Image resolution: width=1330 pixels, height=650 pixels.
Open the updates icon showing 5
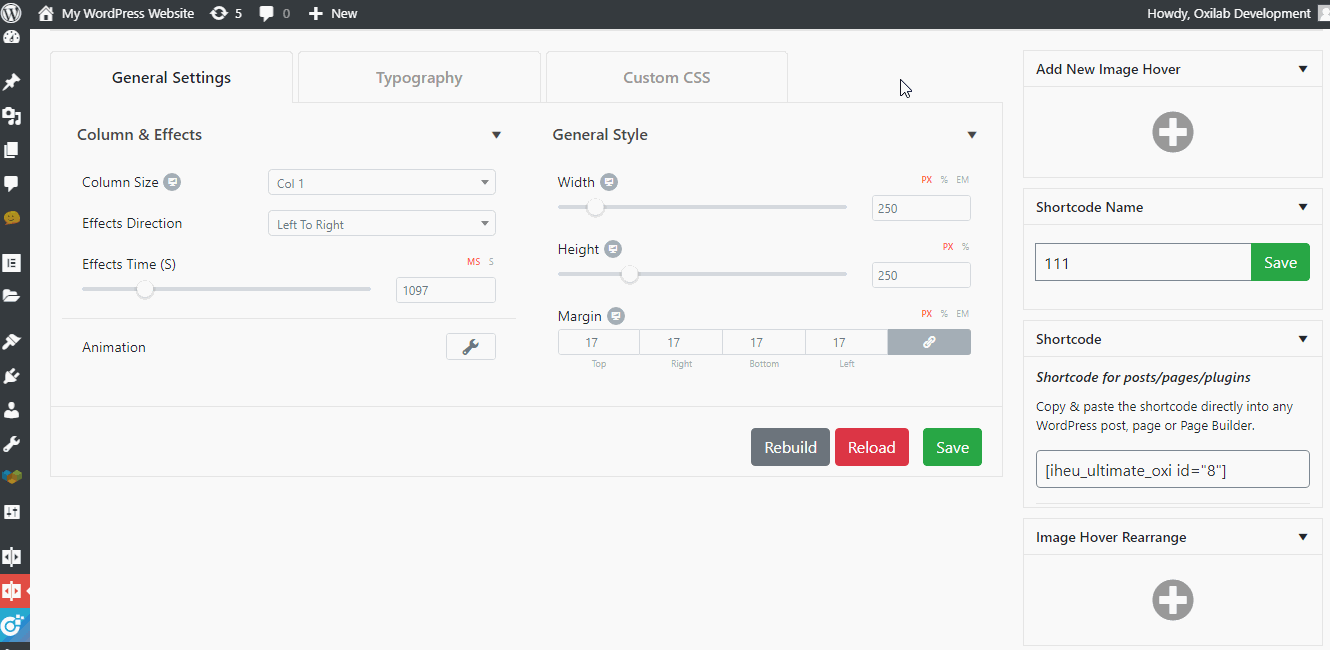coord(226,13)
